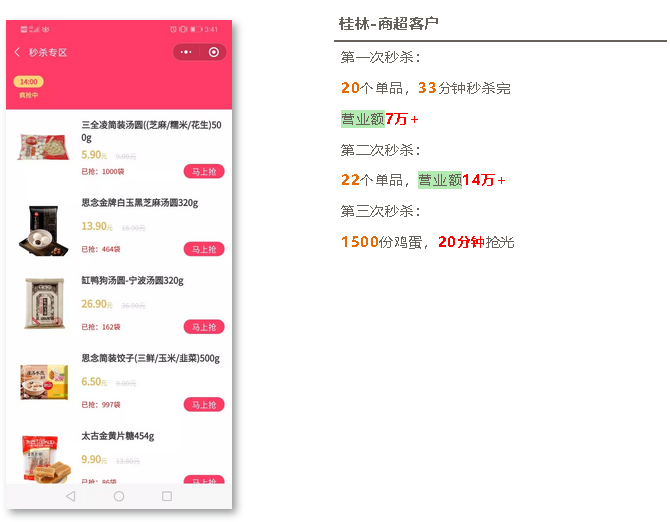Viewport: 670px width, 522px height.
Task: Select the 6.50元 sale price
Action: coord(94,381)
